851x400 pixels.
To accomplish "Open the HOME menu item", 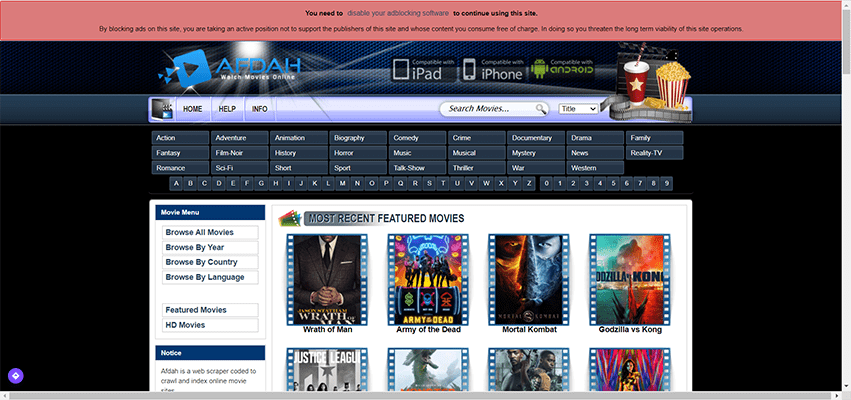I will pyautogui.click(x=193, y=109).
